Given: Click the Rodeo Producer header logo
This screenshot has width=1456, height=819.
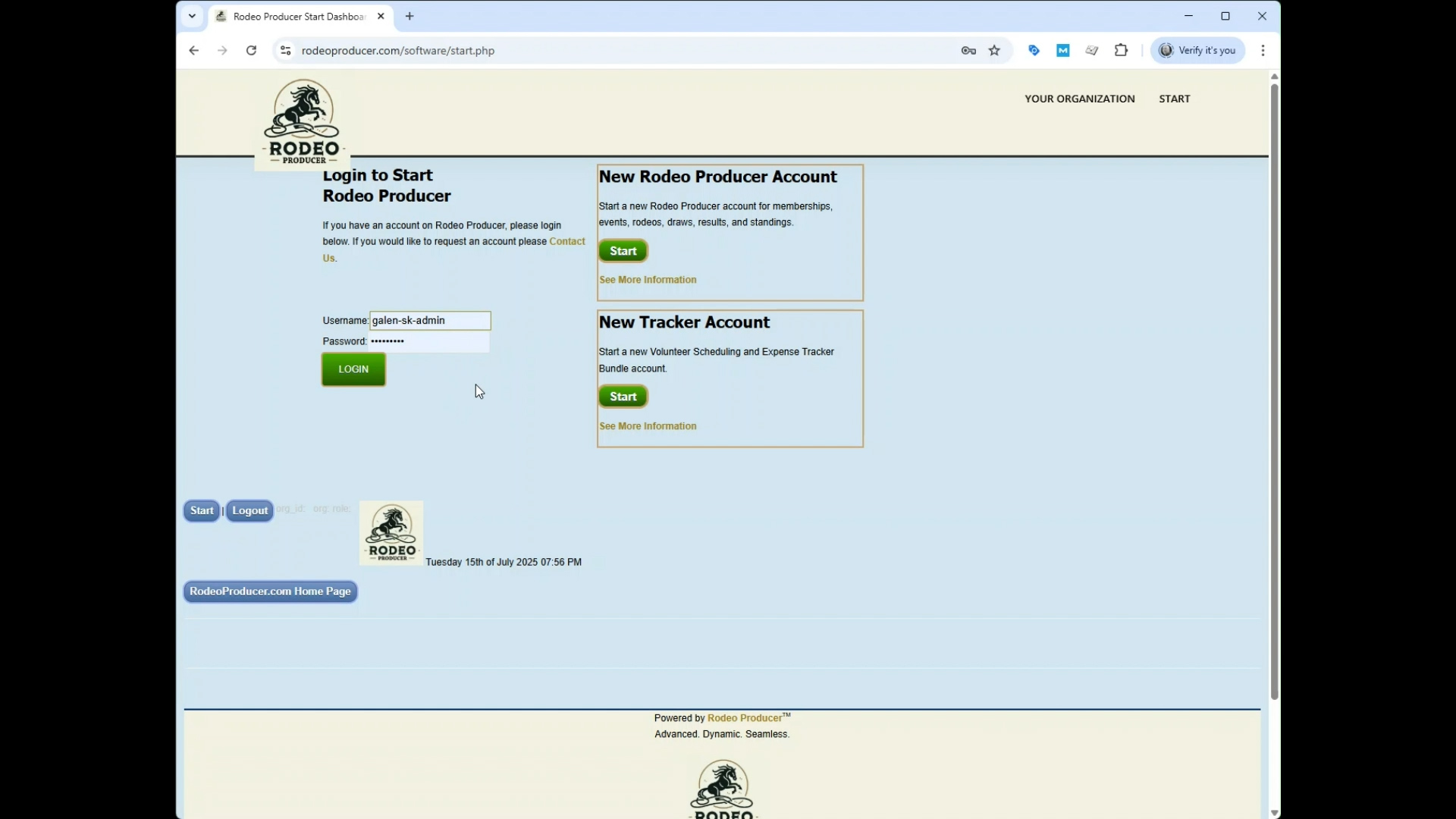Looking at the screenshot, I should pyautogui.click(x=303, y=122).
